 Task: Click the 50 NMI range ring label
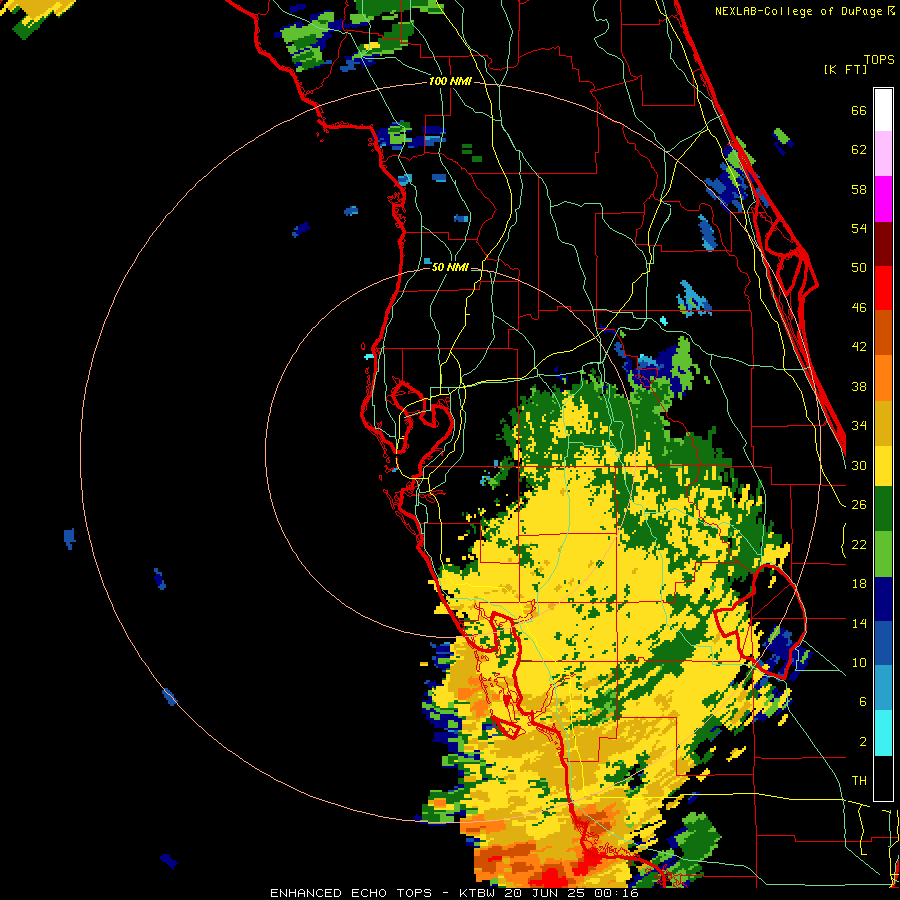point(449,267)
